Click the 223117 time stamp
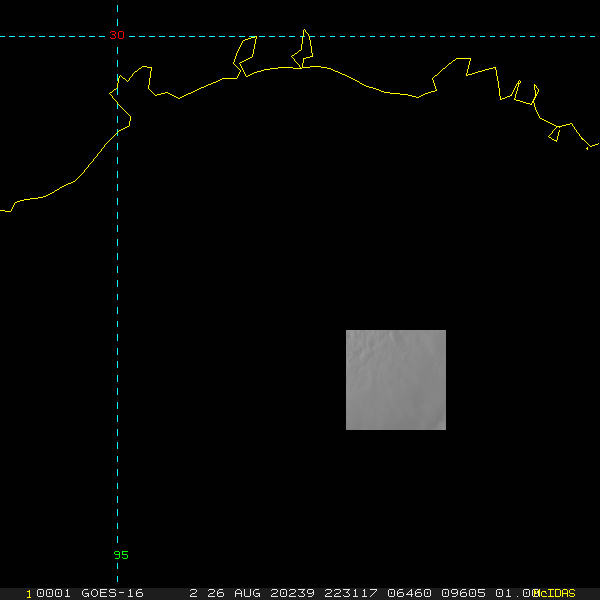This screenshot has height=600, width=600. coord(350,593)
